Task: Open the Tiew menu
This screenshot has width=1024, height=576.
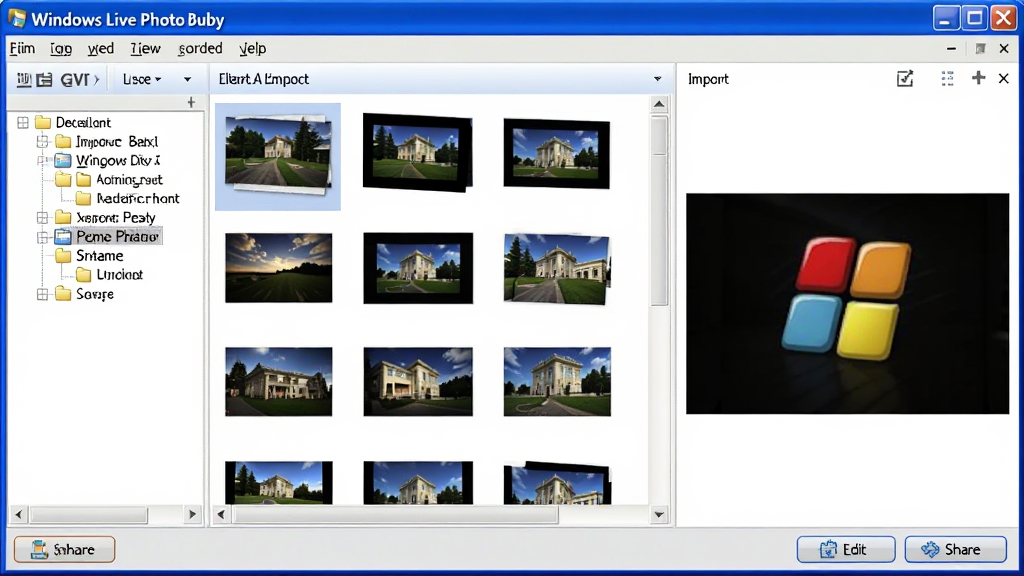Action: [x=145, y=48]
